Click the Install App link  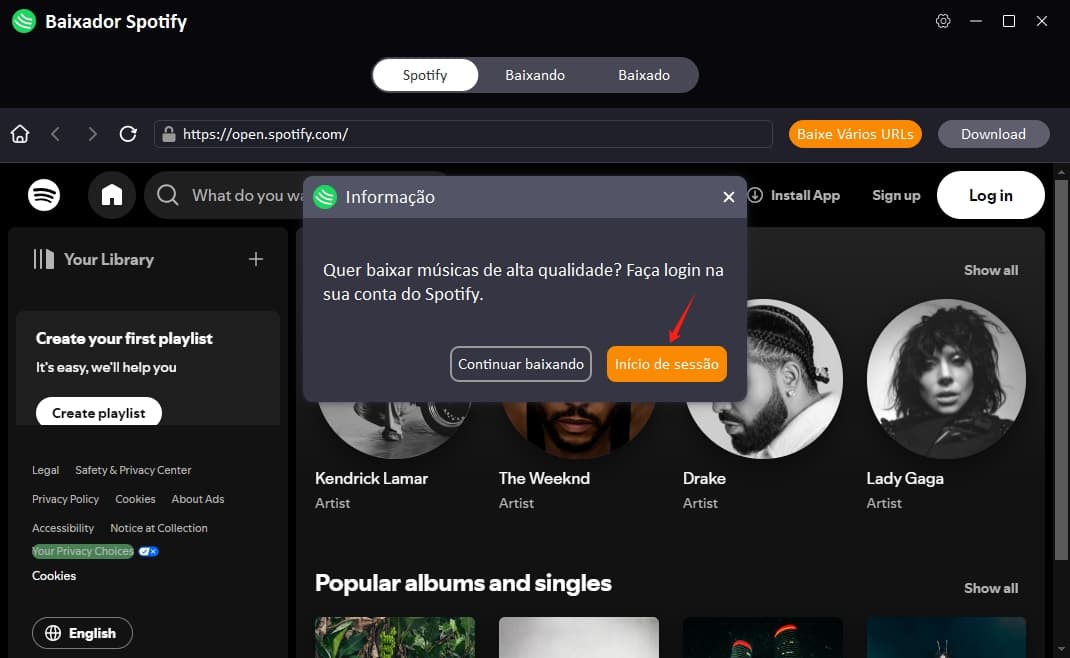pos(794,195)
